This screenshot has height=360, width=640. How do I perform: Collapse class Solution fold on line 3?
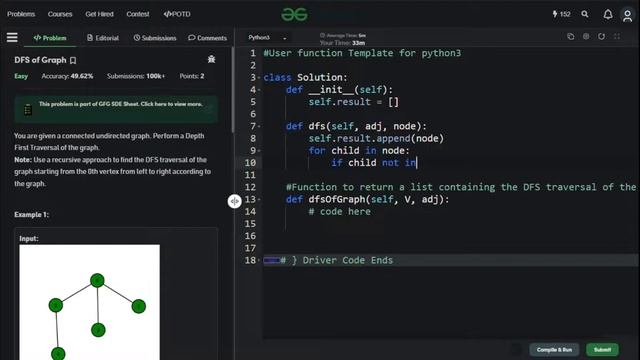coord(259,78)
